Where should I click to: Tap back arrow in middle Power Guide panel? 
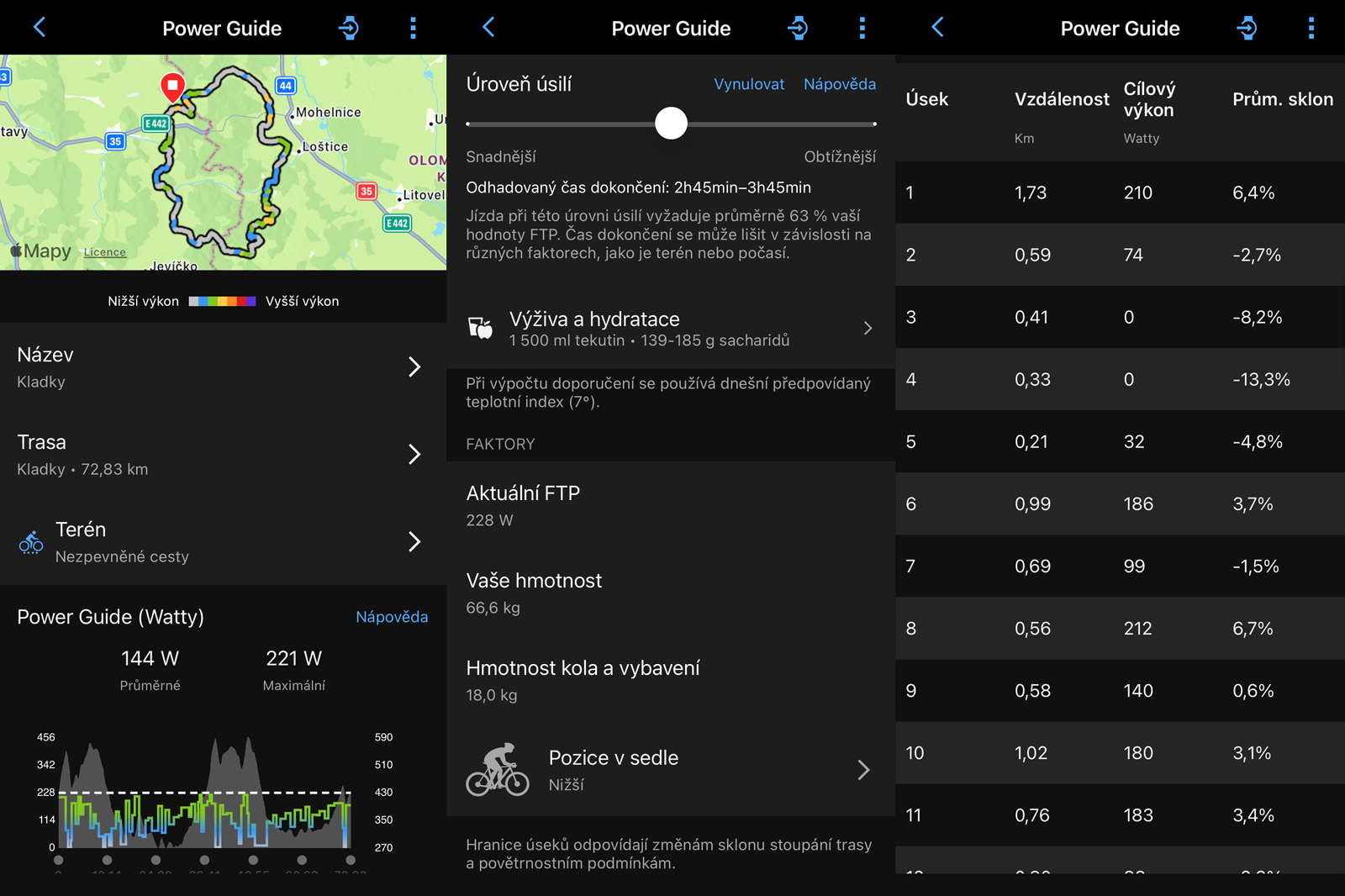(488, 28)
